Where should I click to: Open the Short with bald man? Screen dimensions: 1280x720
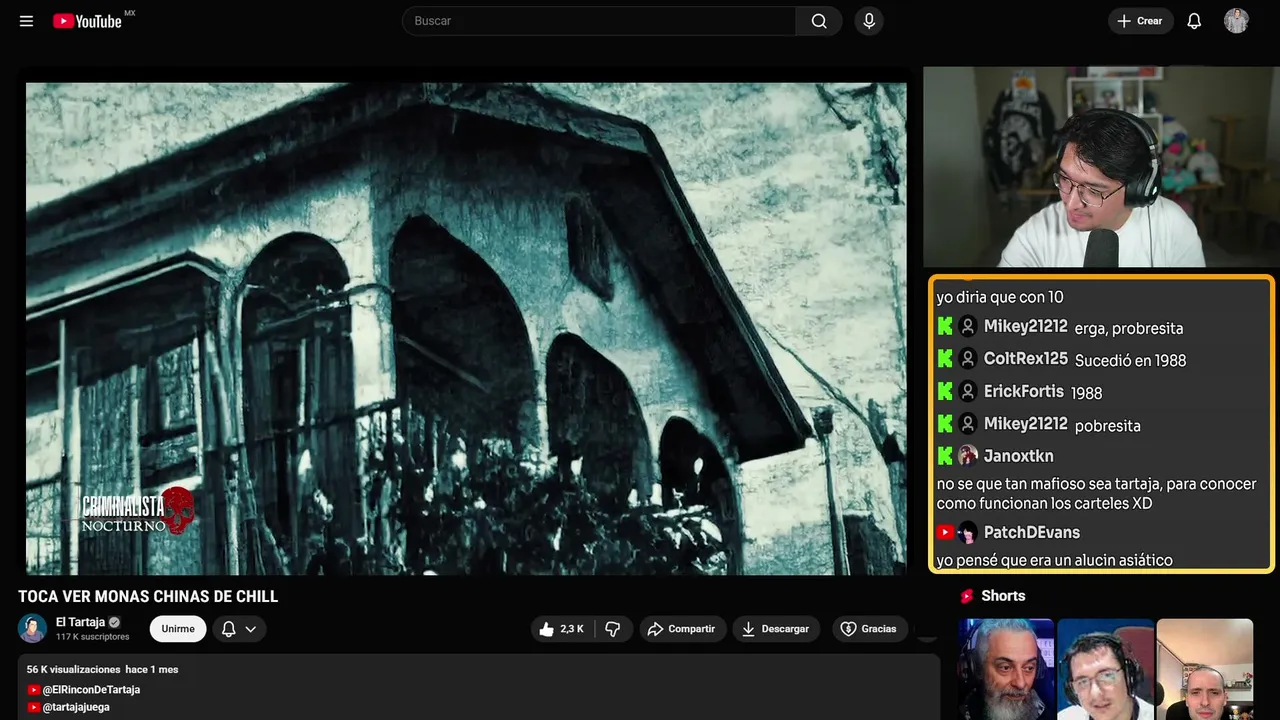(1204, 669)
